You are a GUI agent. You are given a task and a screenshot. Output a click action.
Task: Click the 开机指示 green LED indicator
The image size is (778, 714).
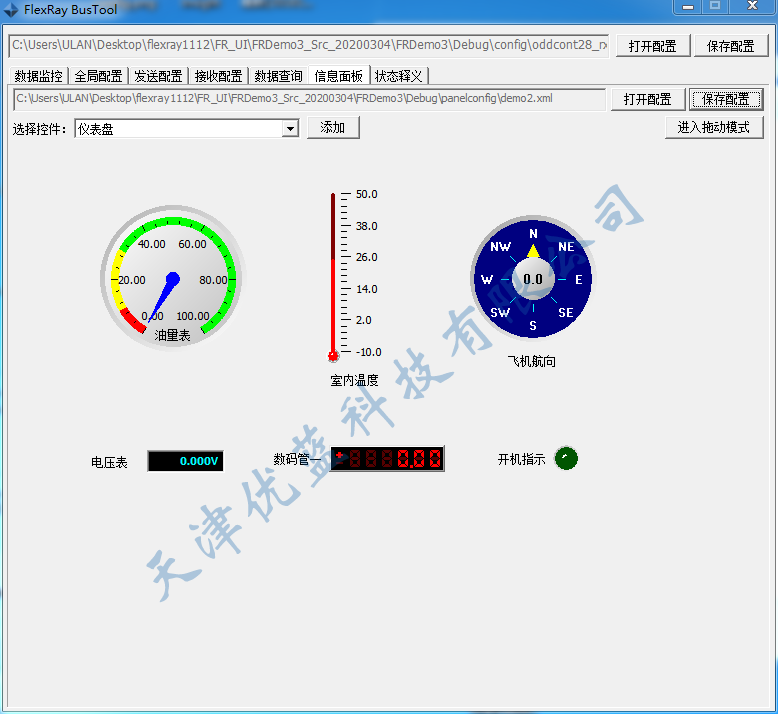point(566,458)
